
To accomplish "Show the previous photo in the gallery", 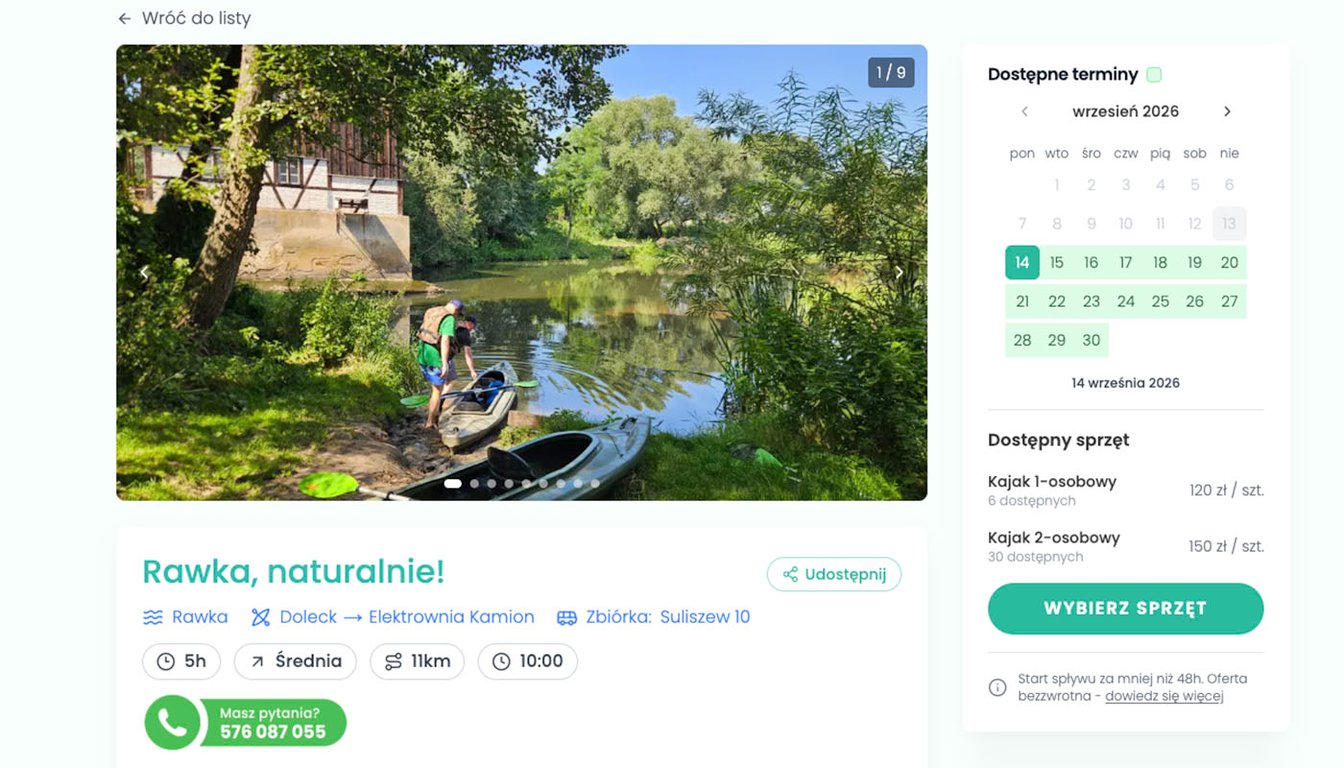I will [x=144, y=272].
